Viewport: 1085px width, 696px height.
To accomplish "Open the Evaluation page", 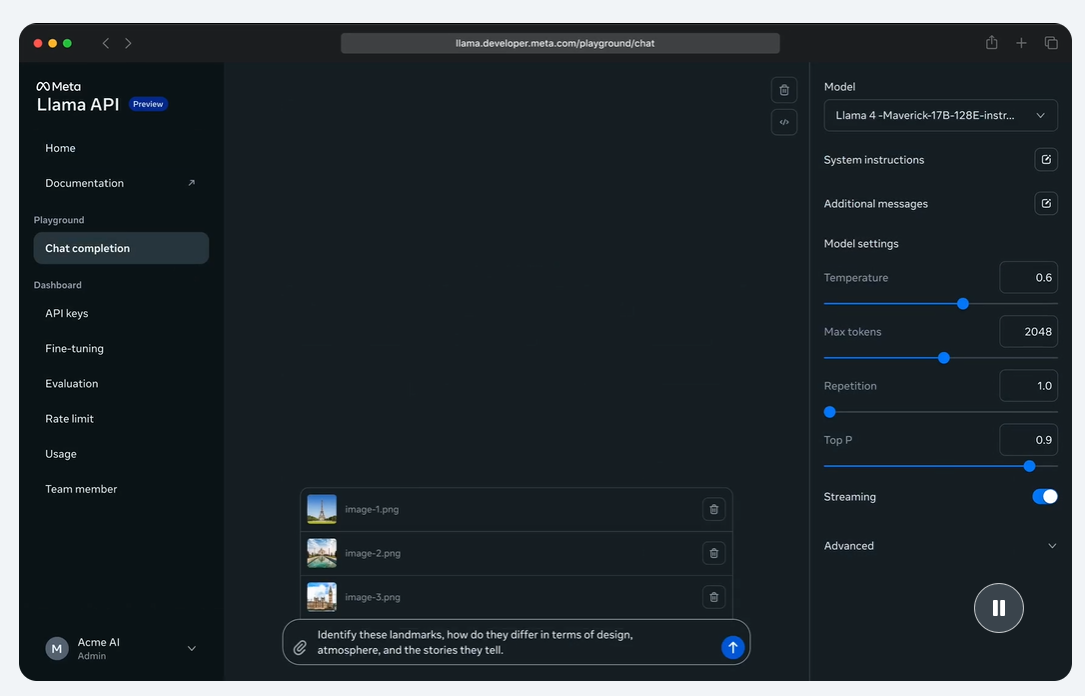I will [71, 383].
